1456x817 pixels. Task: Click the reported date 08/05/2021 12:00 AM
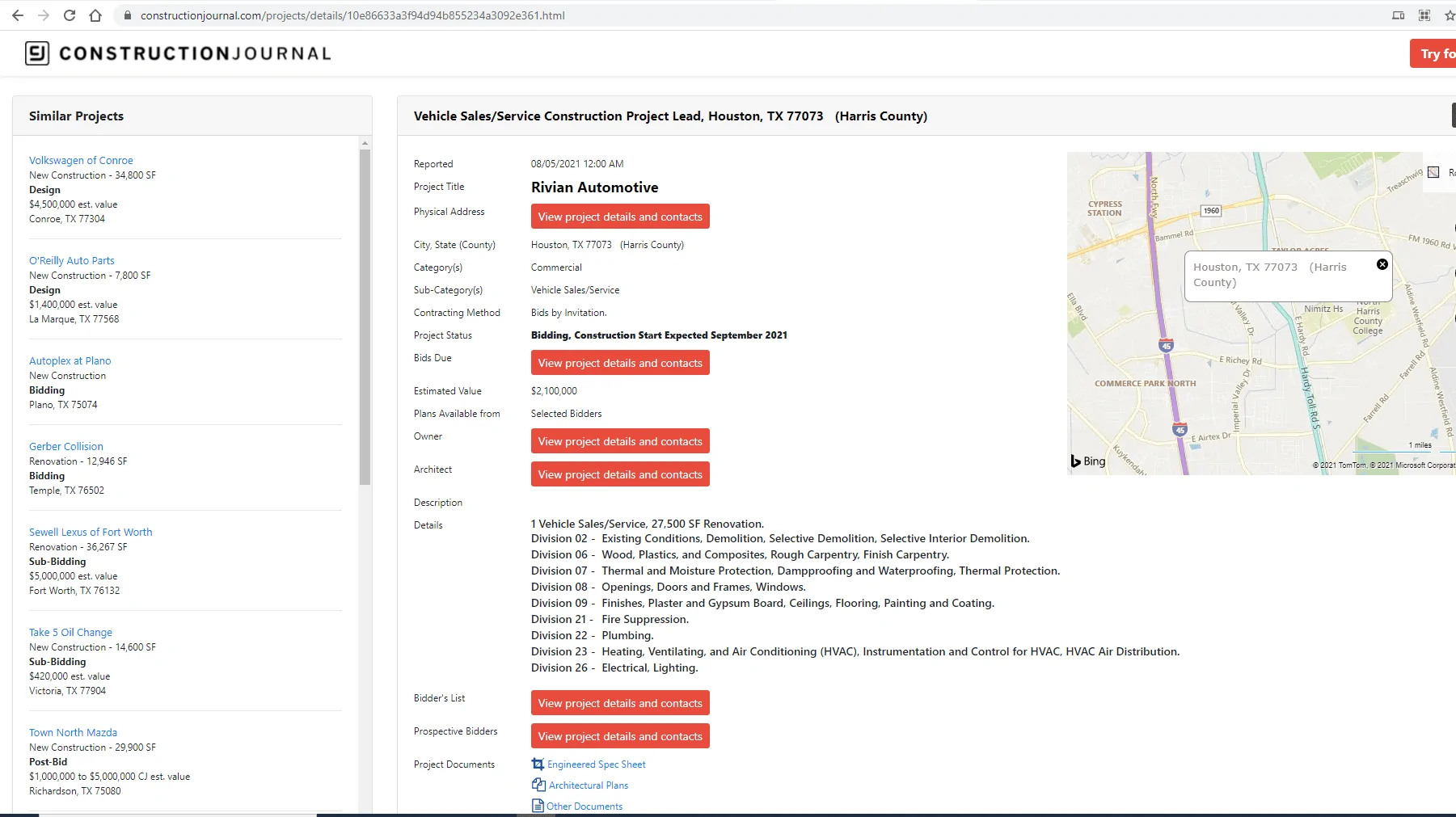click(577, 164)
